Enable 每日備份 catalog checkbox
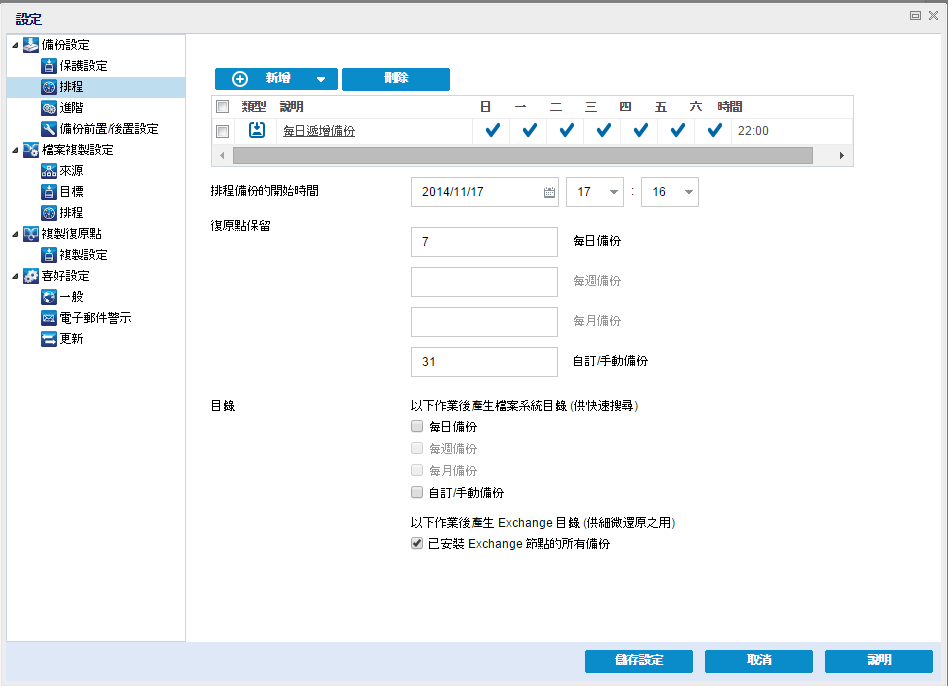This screenshot has height=686, width=948. click(x=417, y=426)
